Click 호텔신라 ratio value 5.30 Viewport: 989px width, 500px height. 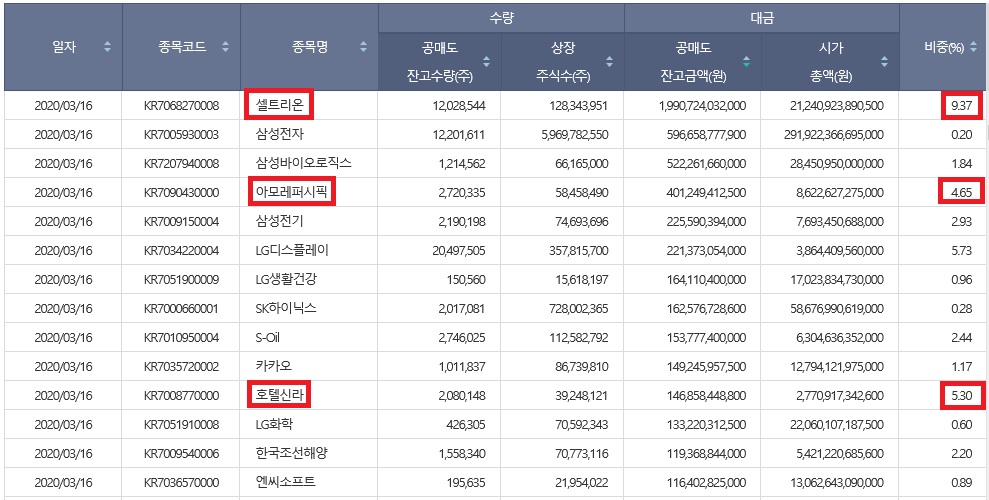pos(961,395)
